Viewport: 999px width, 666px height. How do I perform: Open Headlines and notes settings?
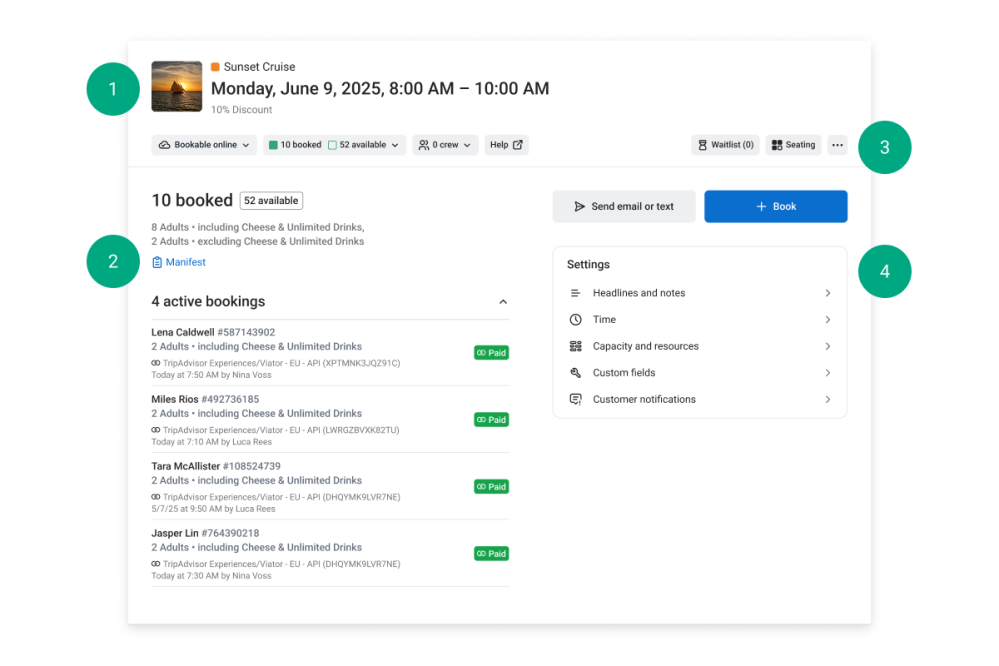[700, 293]
